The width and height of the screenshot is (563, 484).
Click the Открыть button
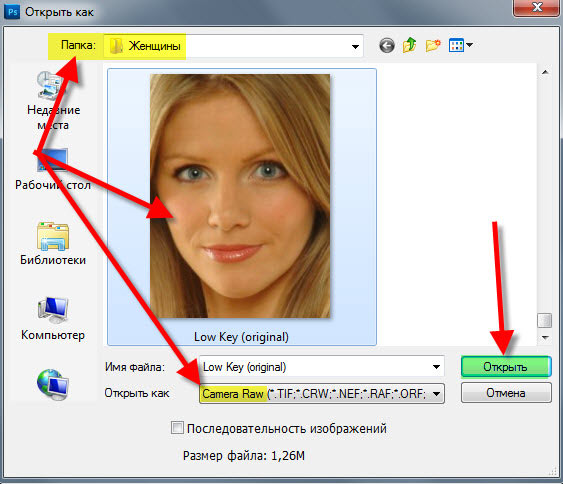[506, 367]
